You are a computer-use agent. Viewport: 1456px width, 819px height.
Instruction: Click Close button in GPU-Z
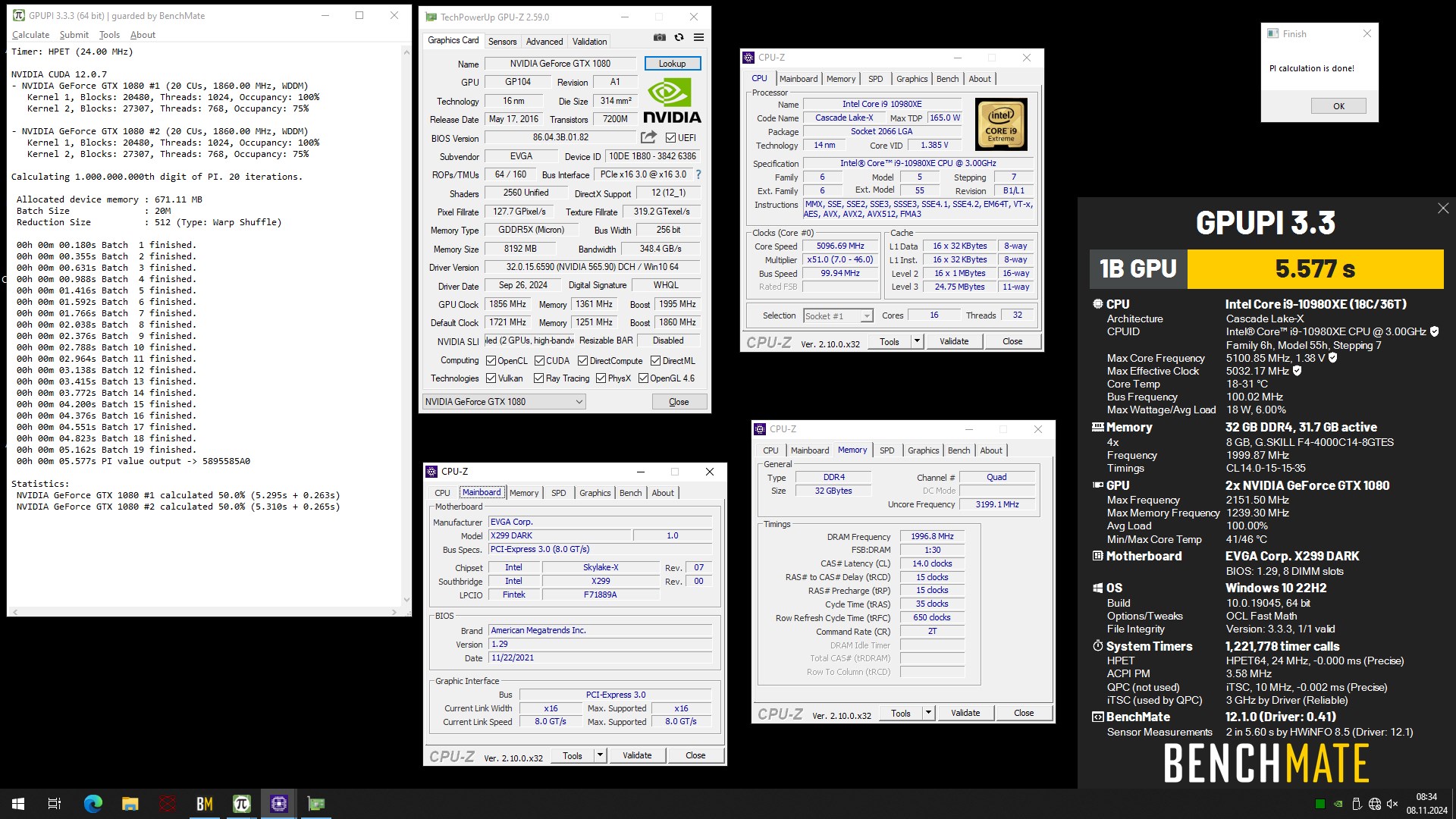tap(679, 402)
